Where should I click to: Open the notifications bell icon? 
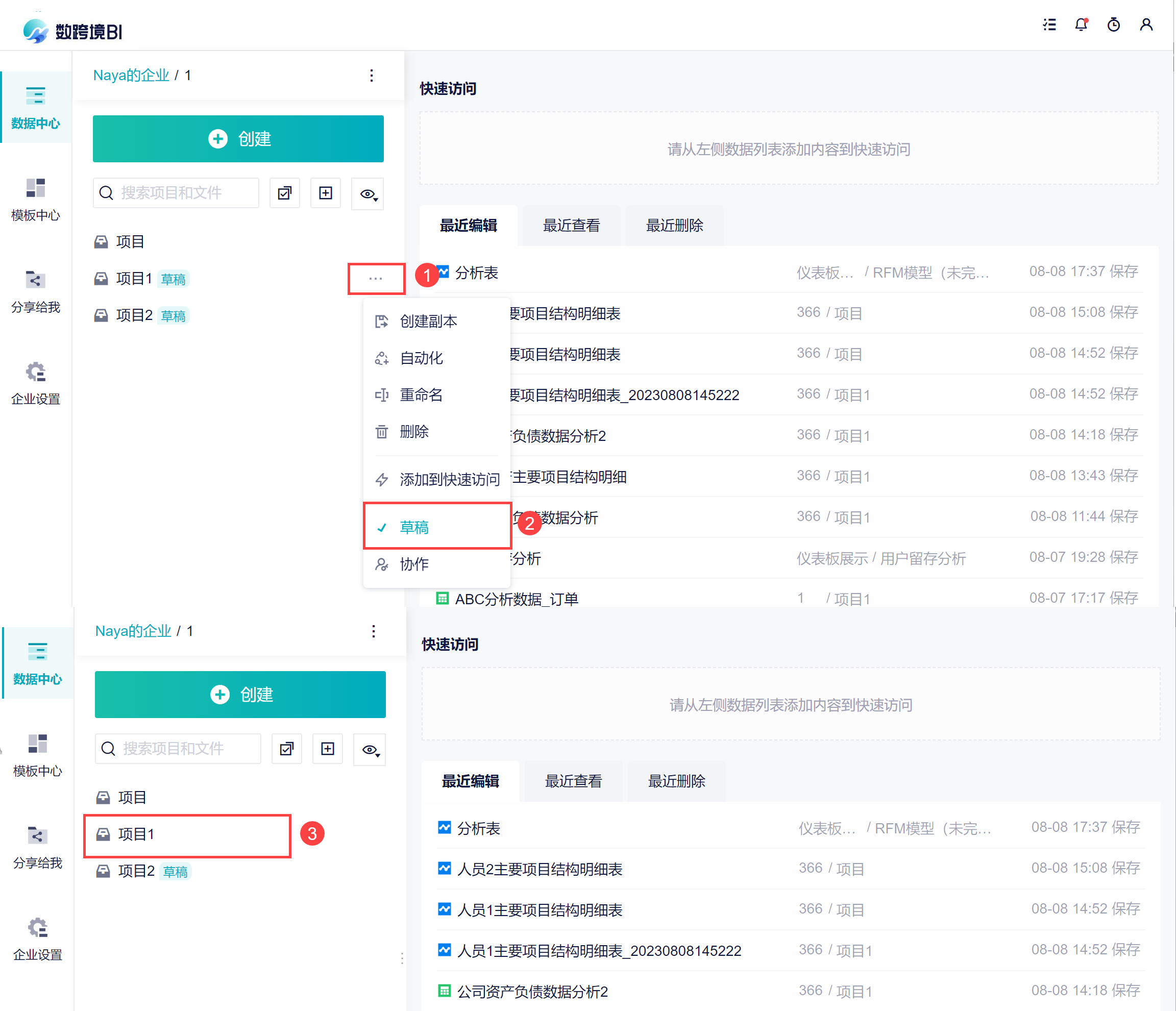click(1081, 25)
